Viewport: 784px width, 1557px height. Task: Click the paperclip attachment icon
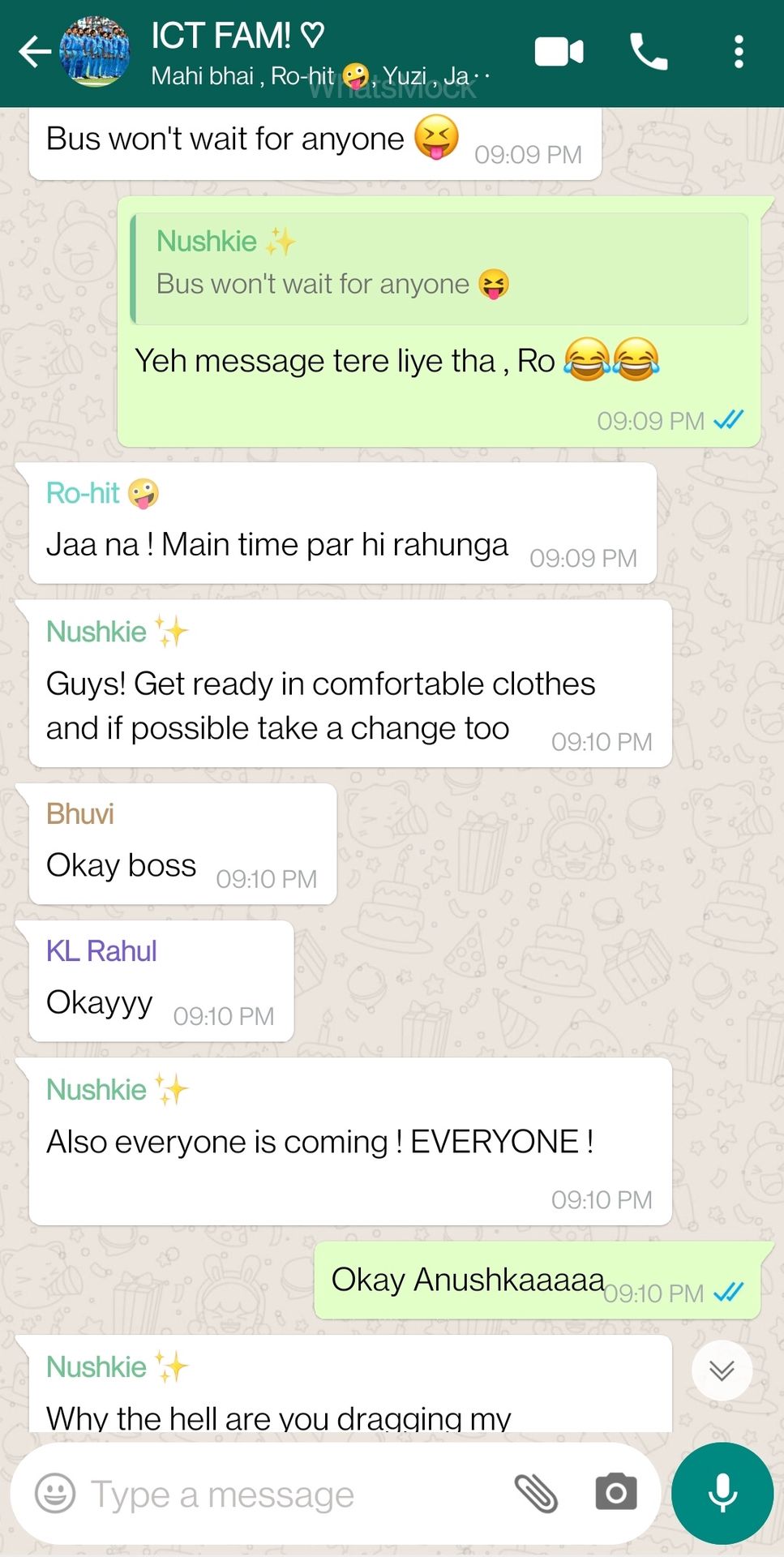point(536,1493)
